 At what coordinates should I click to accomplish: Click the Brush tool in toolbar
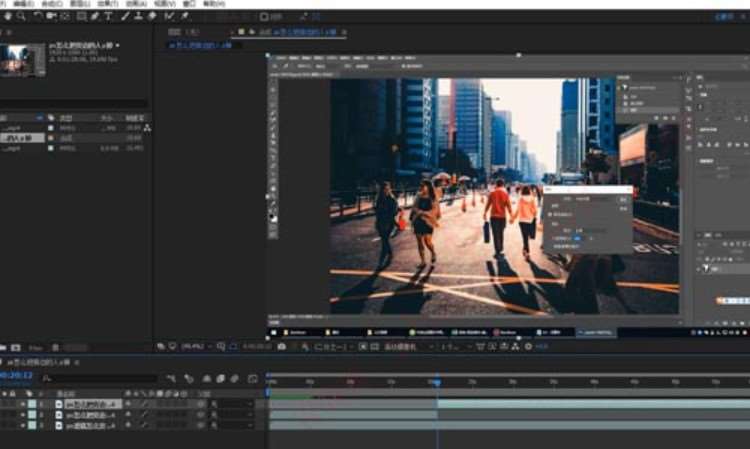(x=124, y=16)
